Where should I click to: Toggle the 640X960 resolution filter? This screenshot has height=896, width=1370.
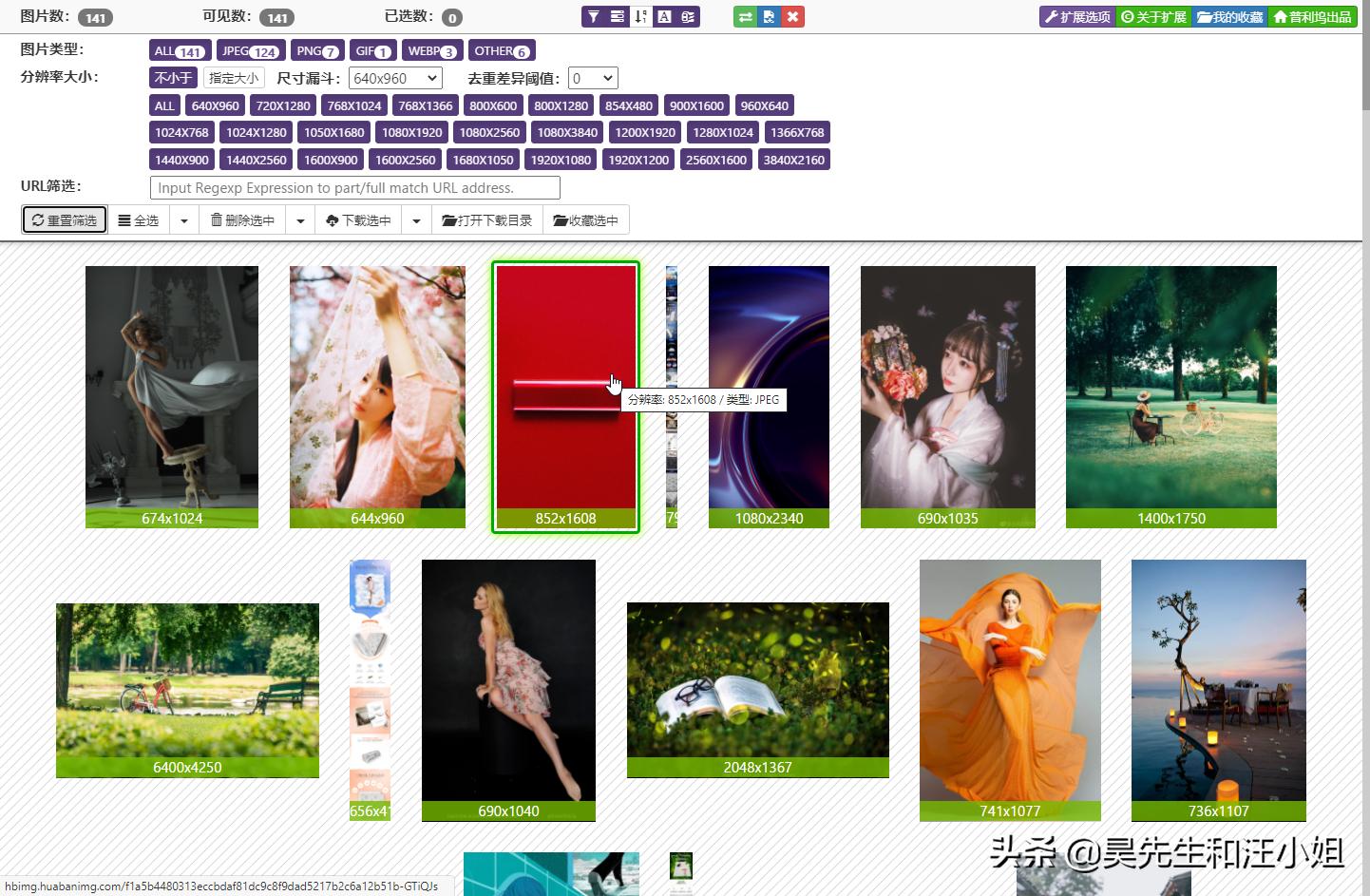[x=215, y=105]
